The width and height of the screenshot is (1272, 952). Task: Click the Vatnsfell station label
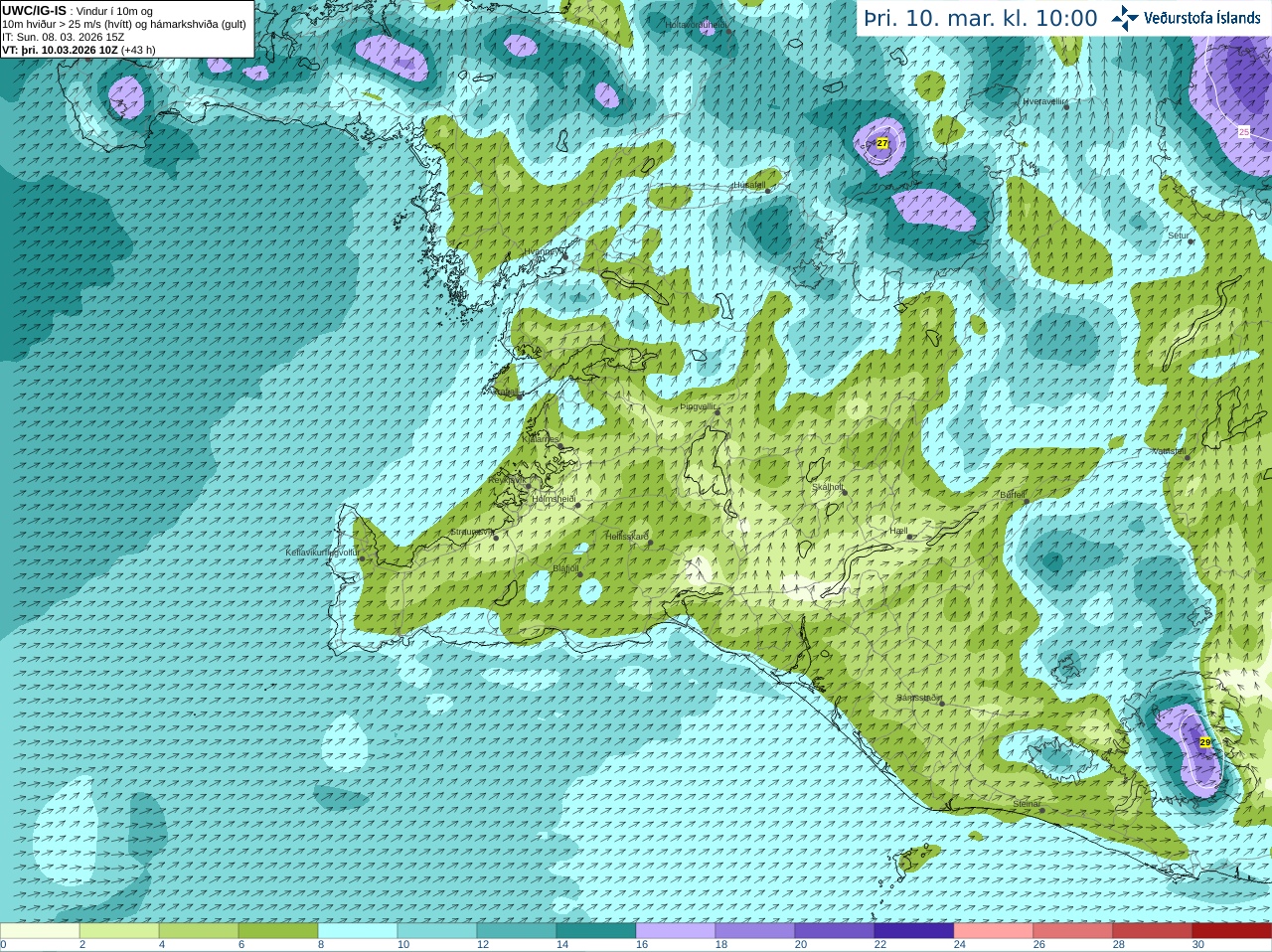pyautogui.click(x=1170, y=451)
